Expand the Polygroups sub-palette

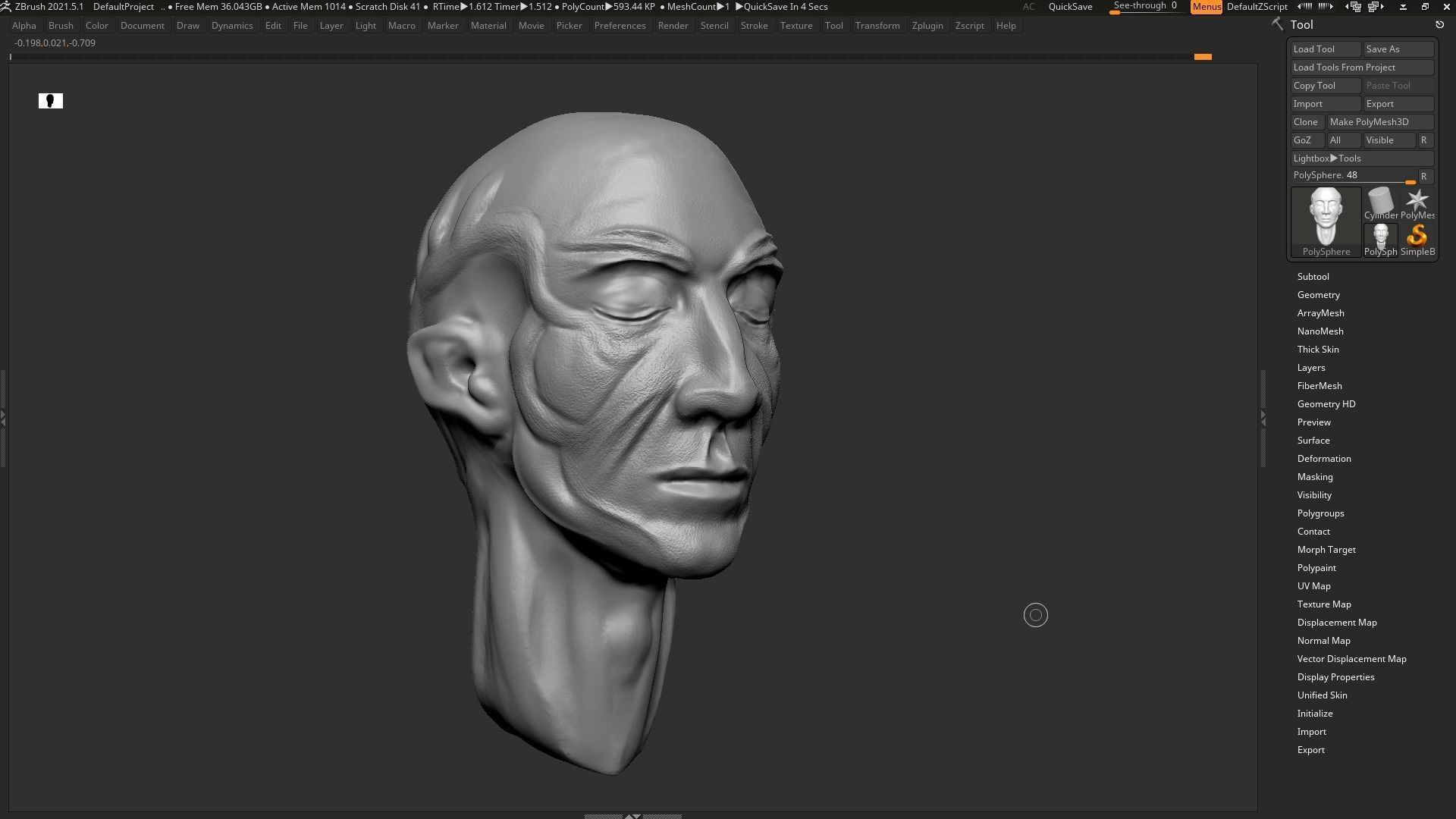click(1320, 513)
